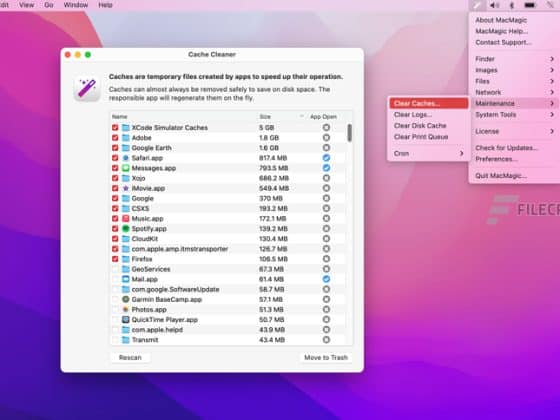Open About MacMagic menu item

click(x=514, y=20)
